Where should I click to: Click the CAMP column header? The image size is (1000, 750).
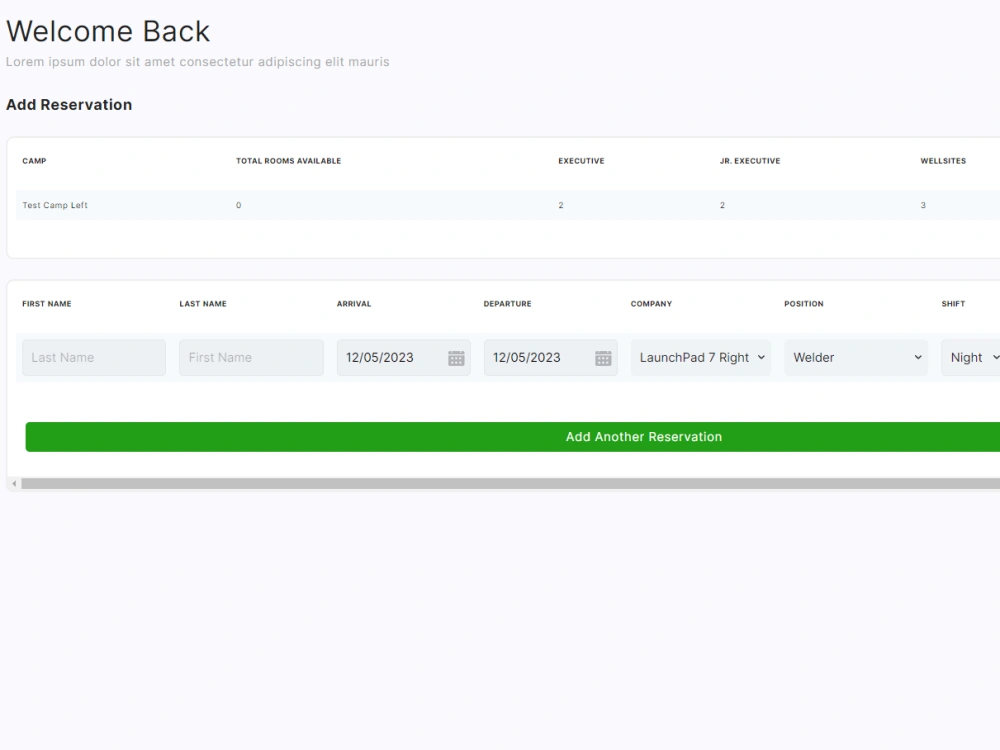34,161
